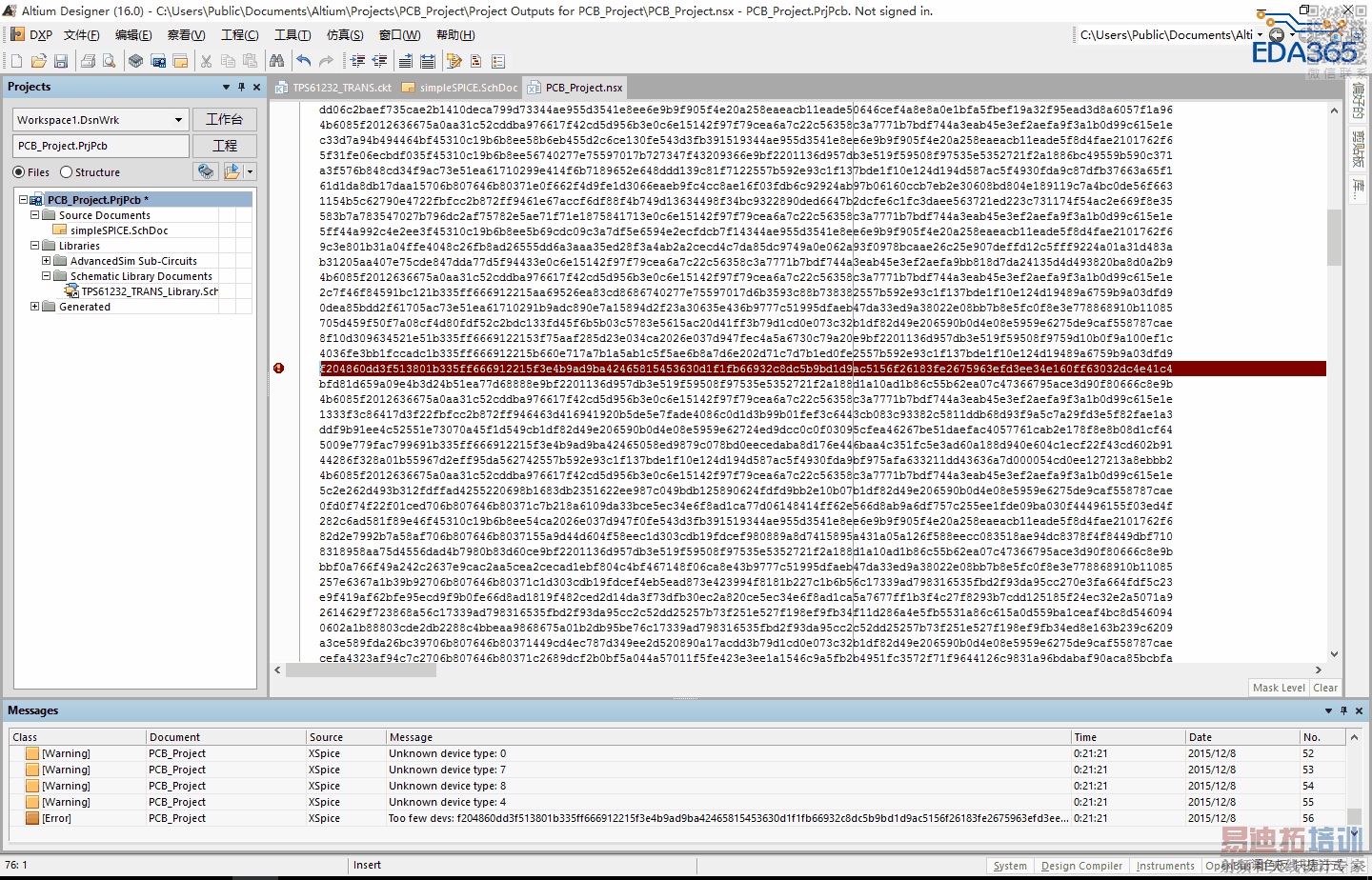This screenshot has height=880, width=1372.
Task: Click the edit-with-pencil document icon
Action: [x=454, y=61]
